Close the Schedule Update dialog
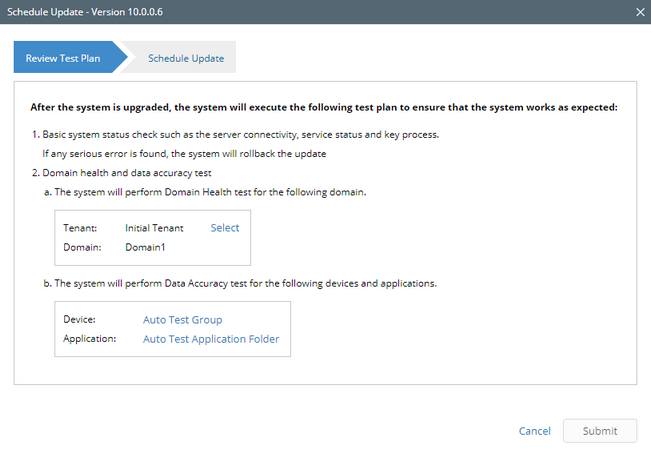This screenshot has height=458, width=651. click(x=640, y=11)
